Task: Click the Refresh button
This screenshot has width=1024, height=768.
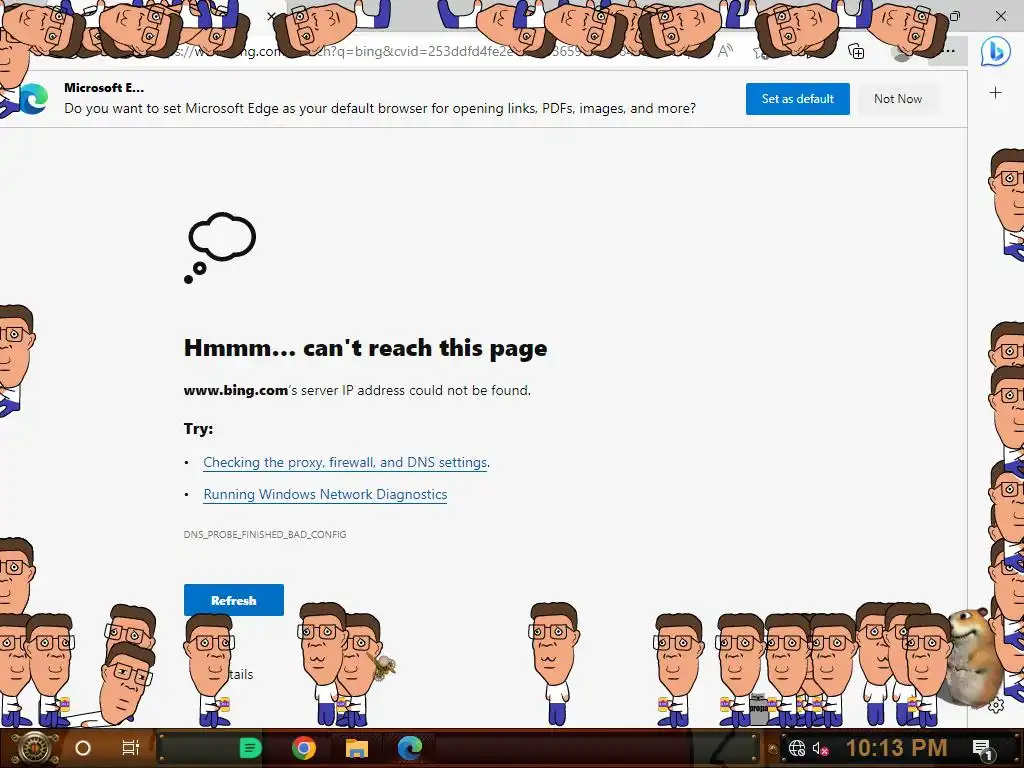Action: tap(234, 600)
